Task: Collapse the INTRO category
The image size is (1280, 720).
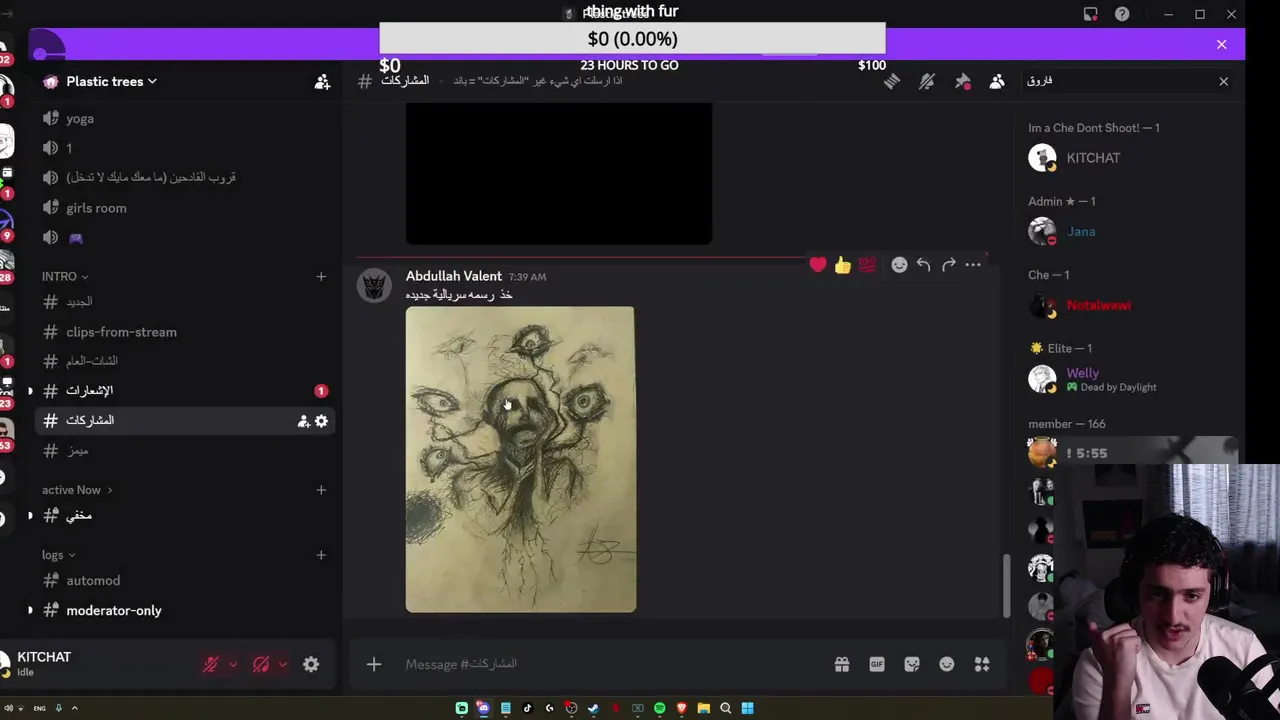Action: click(x=65, y=276)
